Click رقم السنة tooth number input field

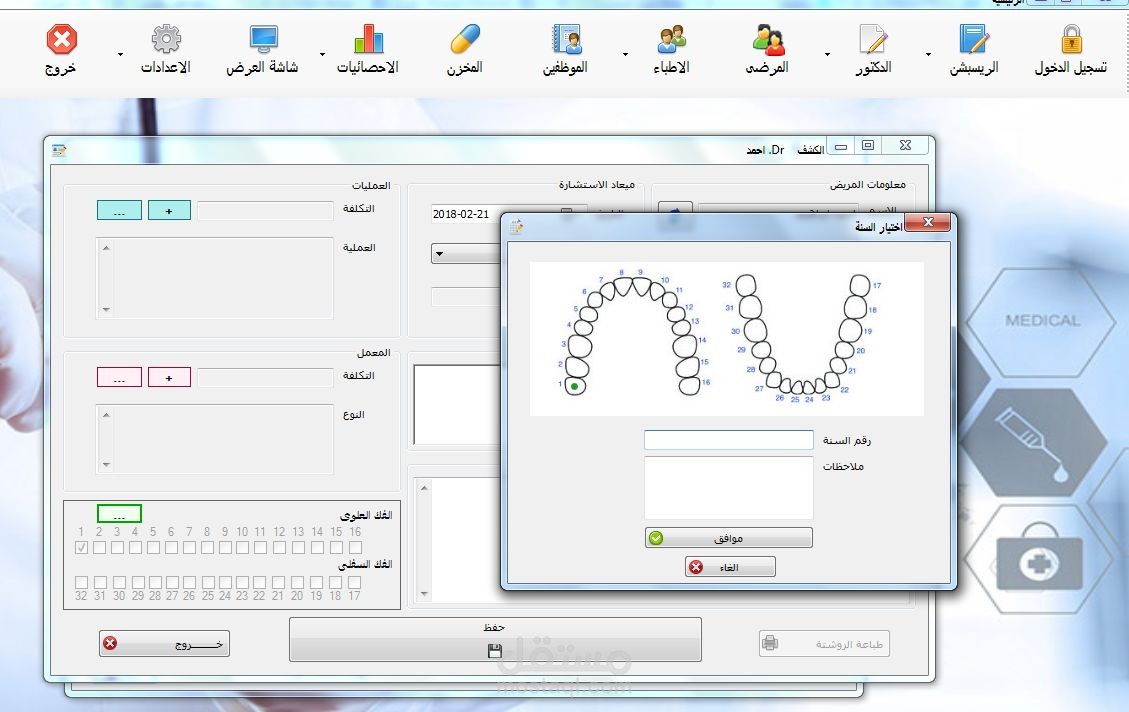pos(729,440)
